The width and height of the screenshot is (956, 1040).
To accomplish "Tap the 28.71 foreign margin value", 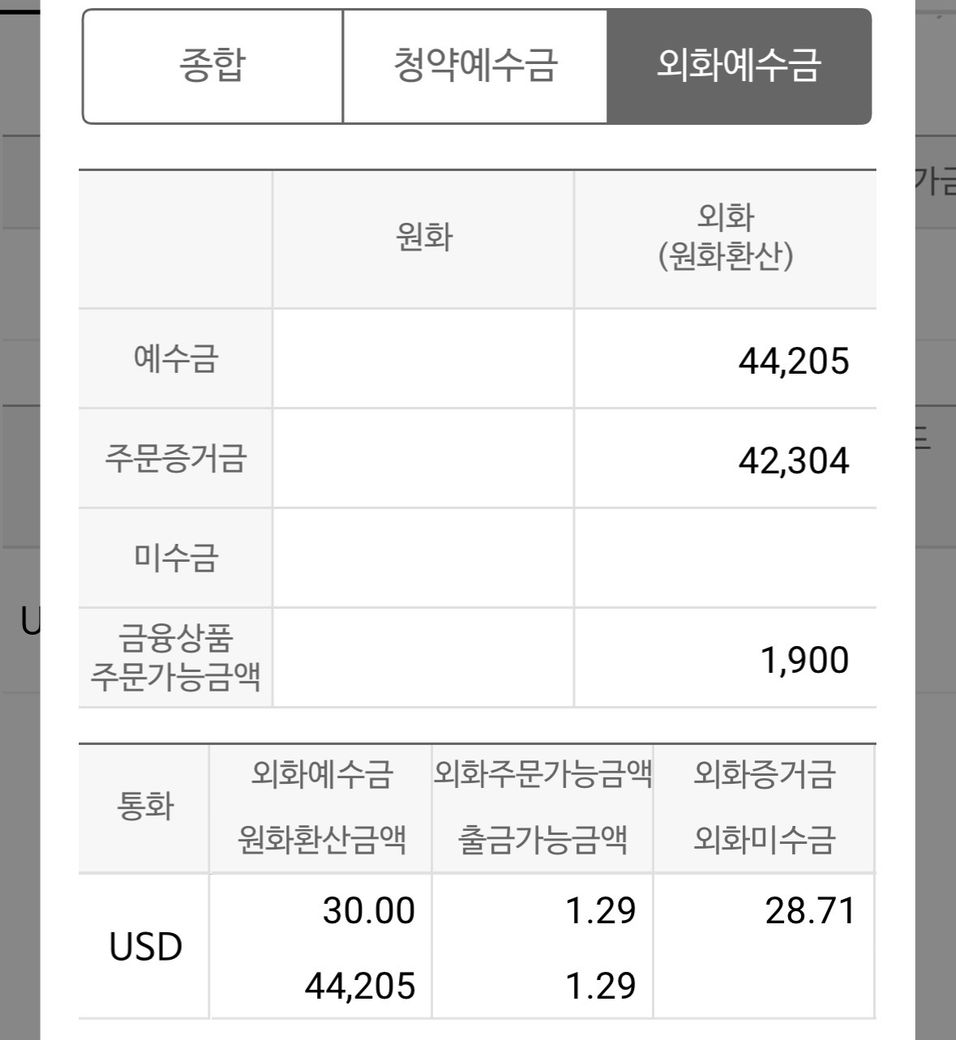I will pos(811,912).
